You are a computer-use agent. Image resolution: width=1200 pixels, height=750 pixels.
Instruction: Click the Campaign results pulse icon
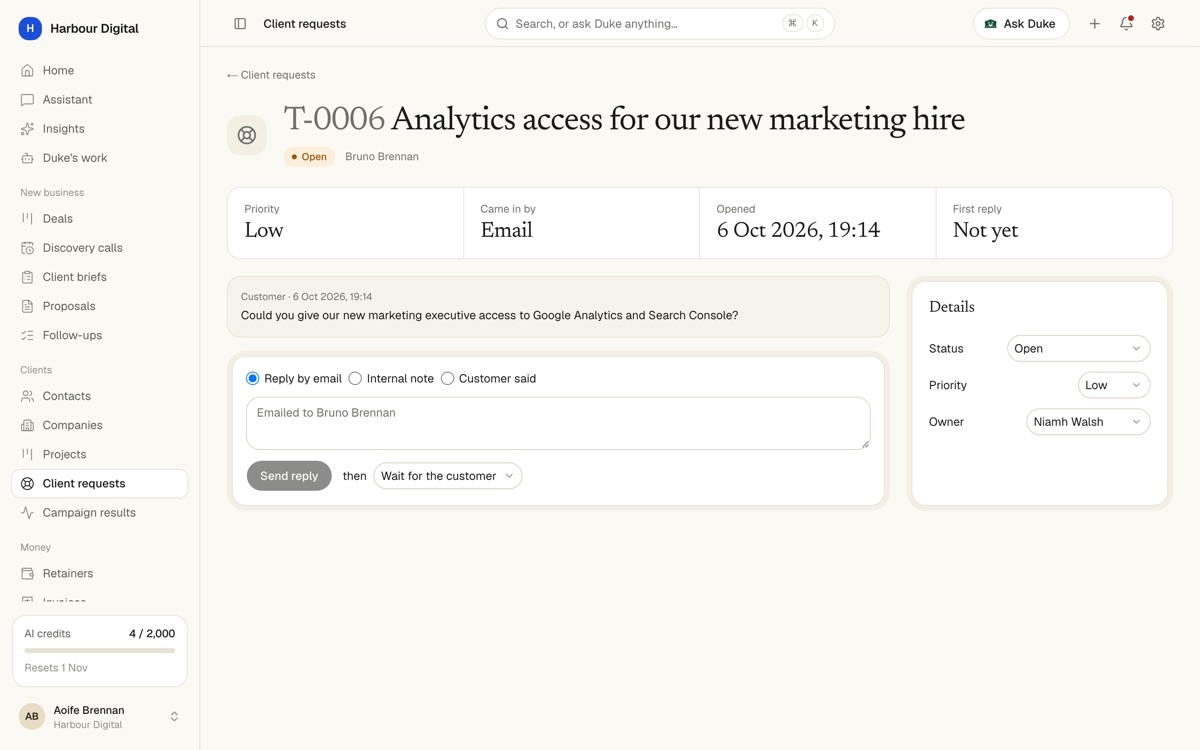(x=27, y=513)
